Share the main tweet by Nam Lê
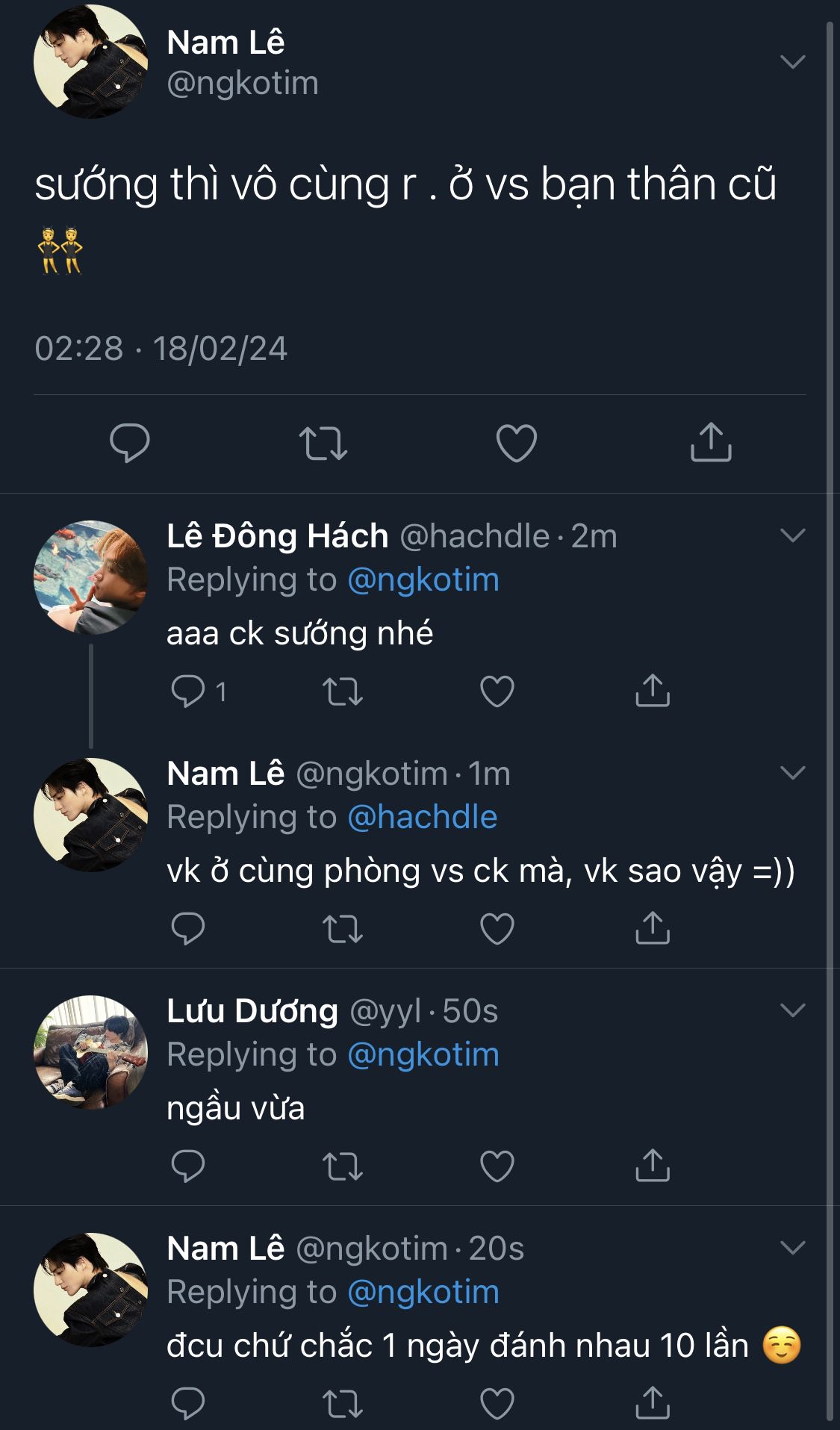This screenshot has height=1430, width=840. pyautogui.click(x=710, y=443)
